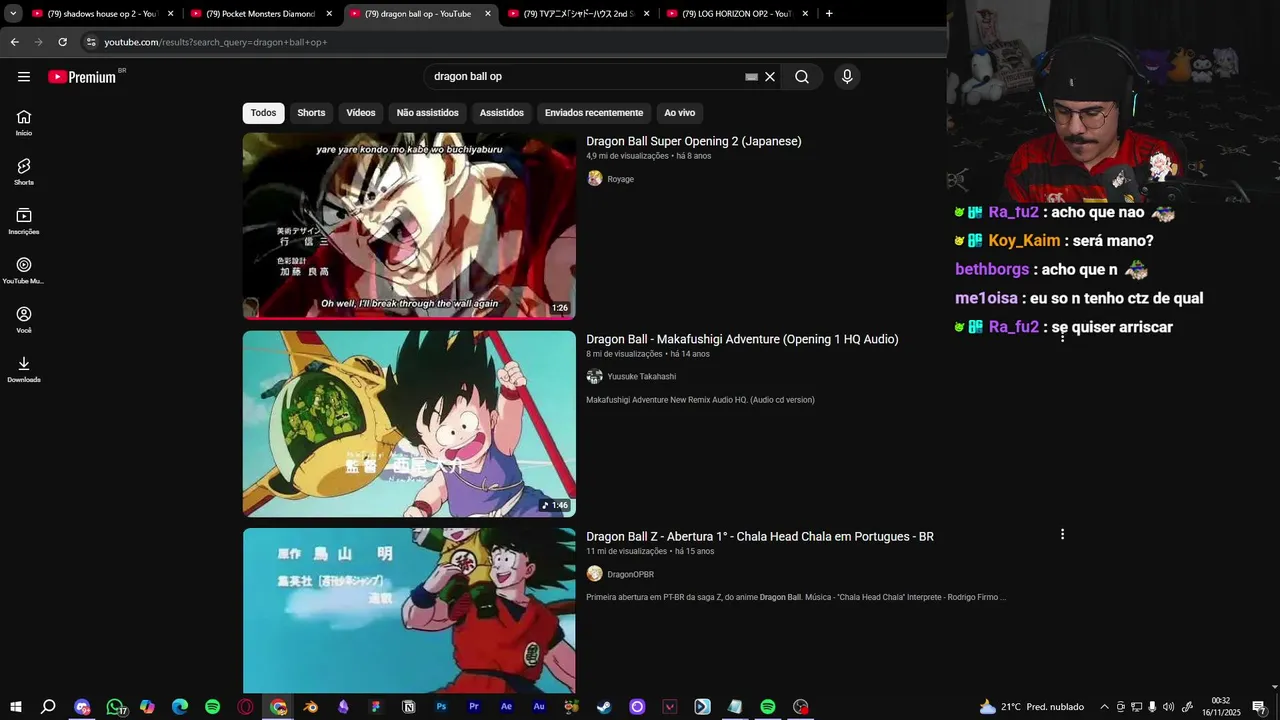Click 'Makafushigi Adventure New Remix Audio HQ' description
This screenshot has width=1280, height=720.
pos(700,400)
